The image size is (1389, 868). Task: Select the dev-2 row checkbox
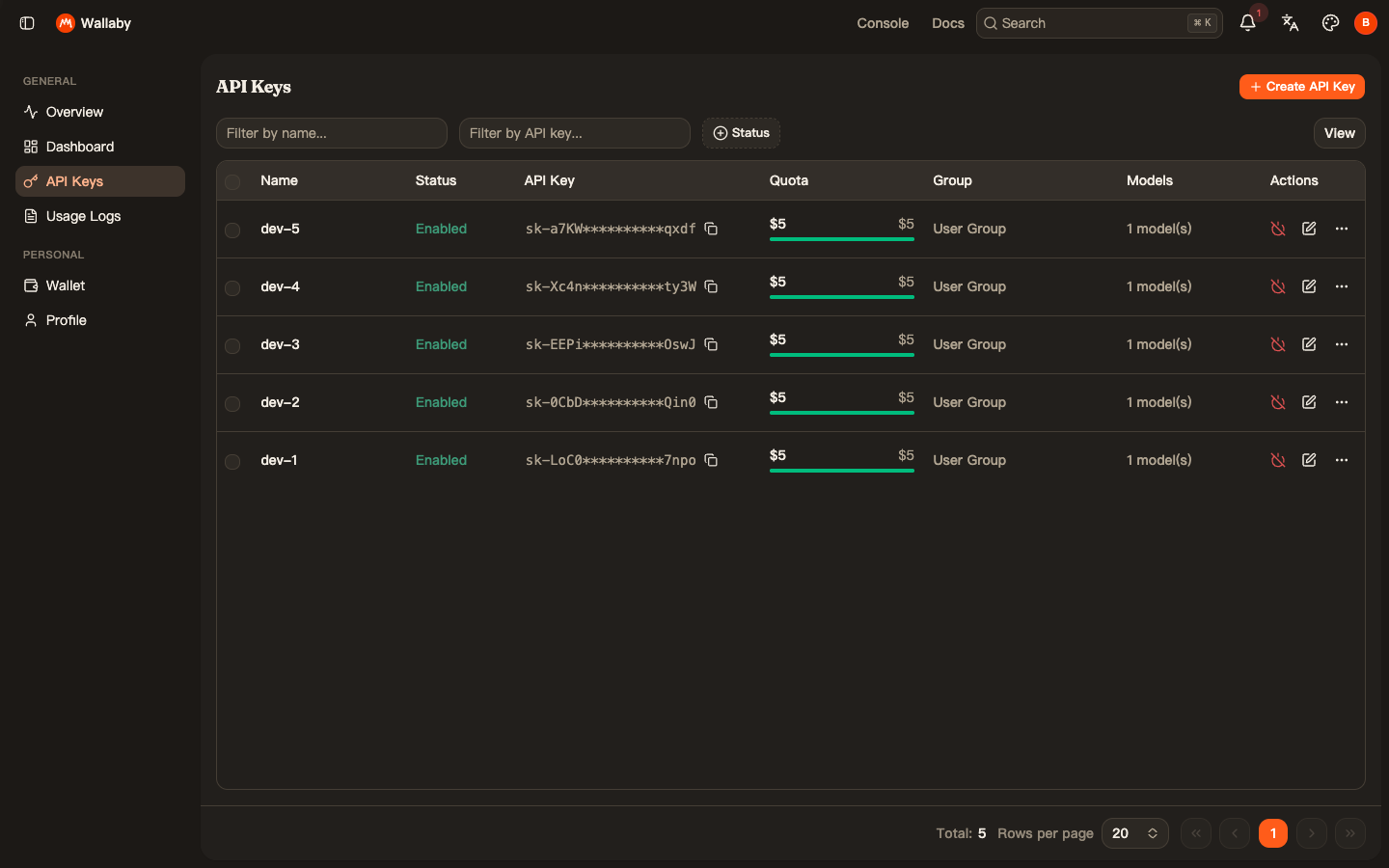[232, 404]
